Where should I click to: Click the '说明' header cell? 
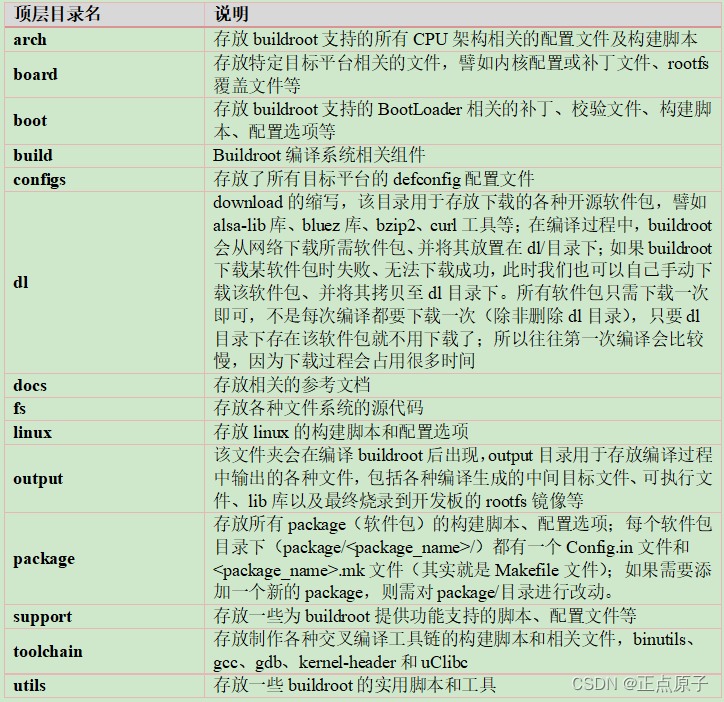point(463,14)
